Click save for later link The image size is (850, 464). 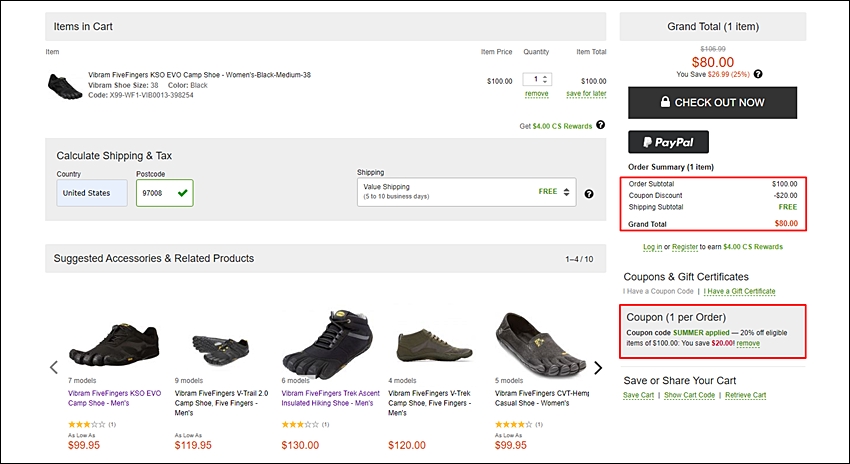(x=586, y=94)
